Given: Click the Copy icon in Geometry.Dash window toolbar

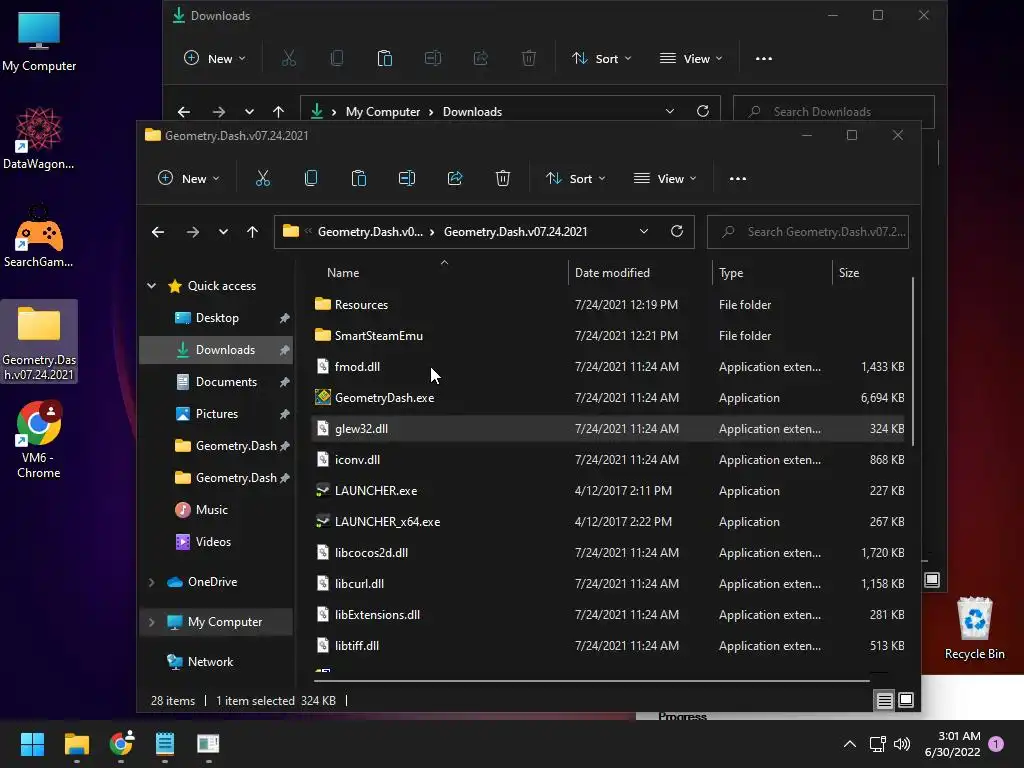Looking at the screenshot, I should 311,178.
